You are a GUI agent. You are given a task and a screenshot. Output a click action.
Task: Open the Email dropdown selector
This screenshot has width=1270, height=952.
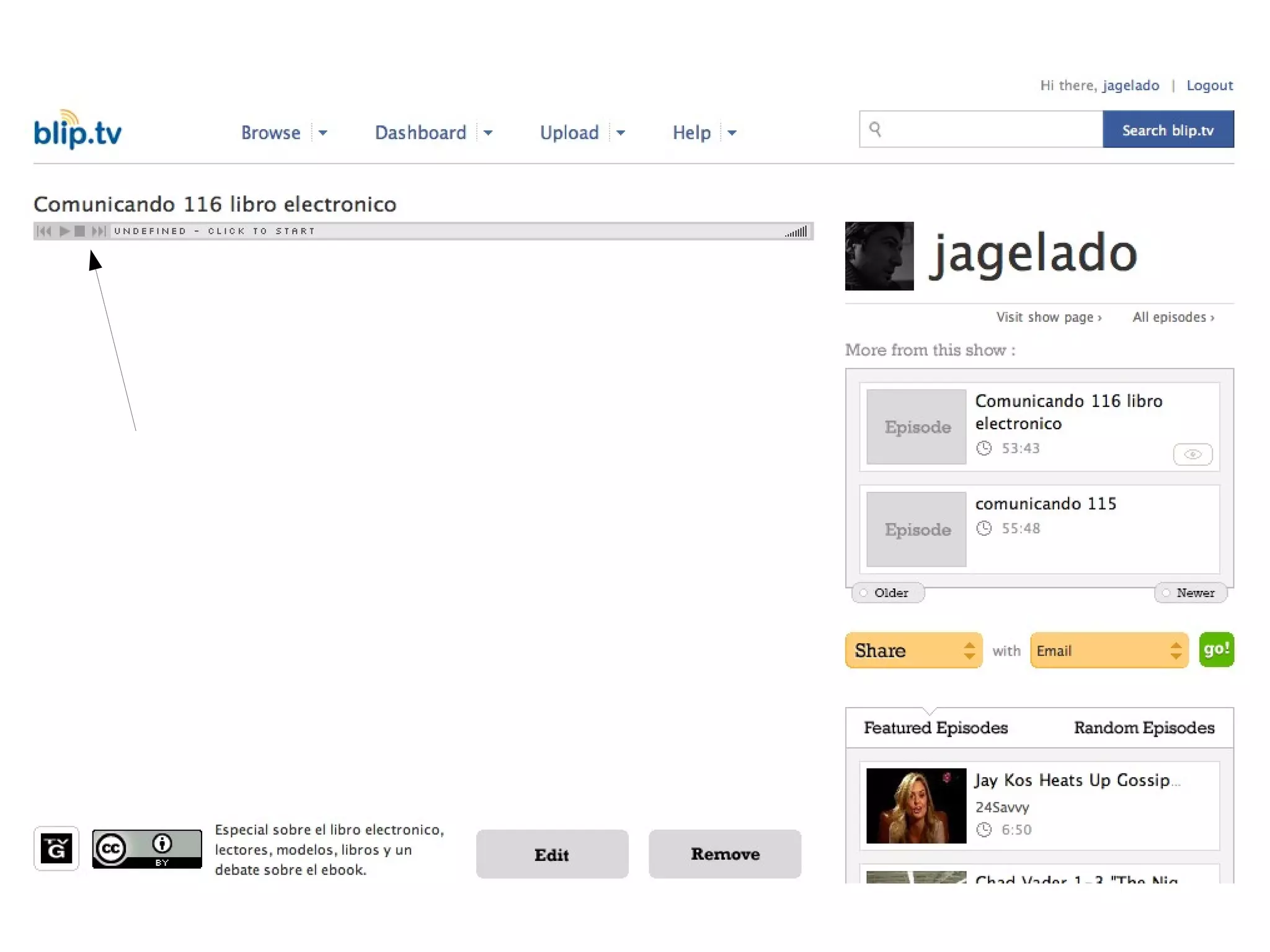(x=1109, y=651)
